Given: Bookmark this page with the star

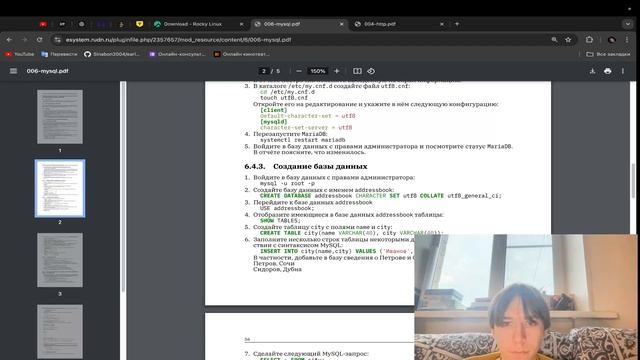Looking at the screenshot, I should [x=568, y=40].
